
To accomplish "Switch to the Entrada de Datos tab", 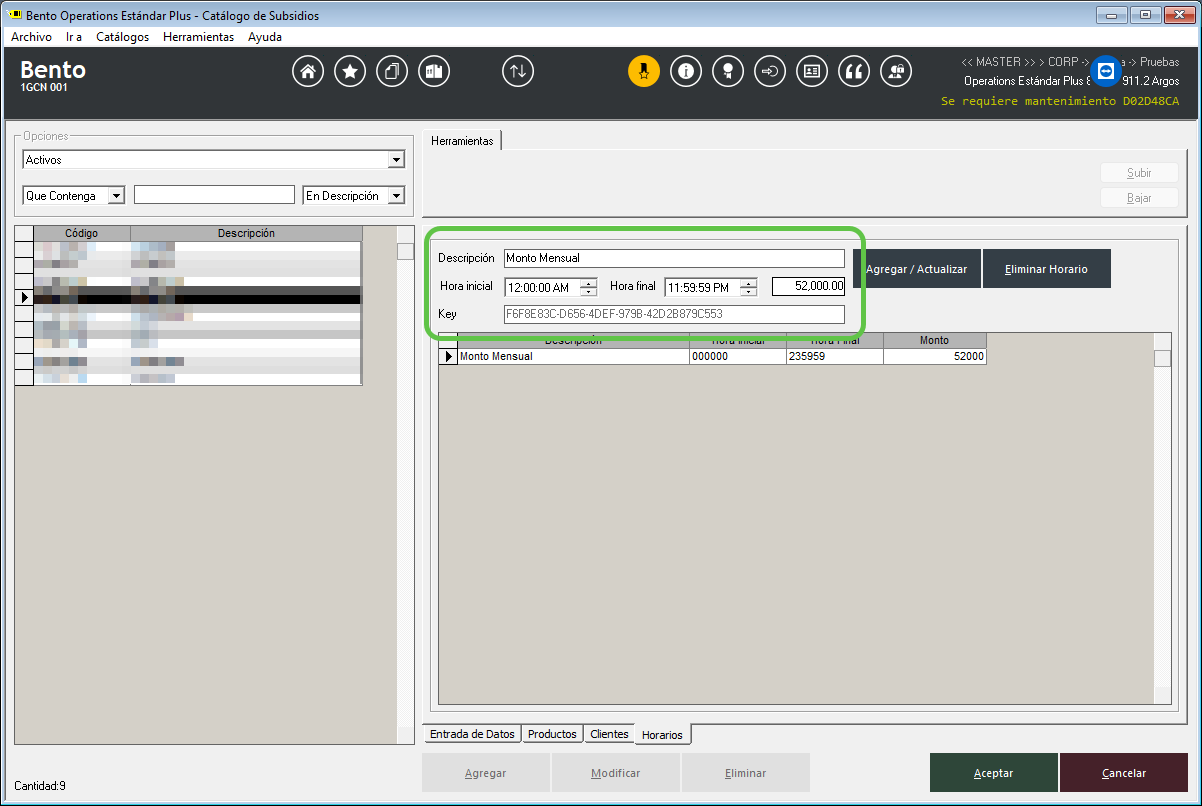I will coord(472,734).
